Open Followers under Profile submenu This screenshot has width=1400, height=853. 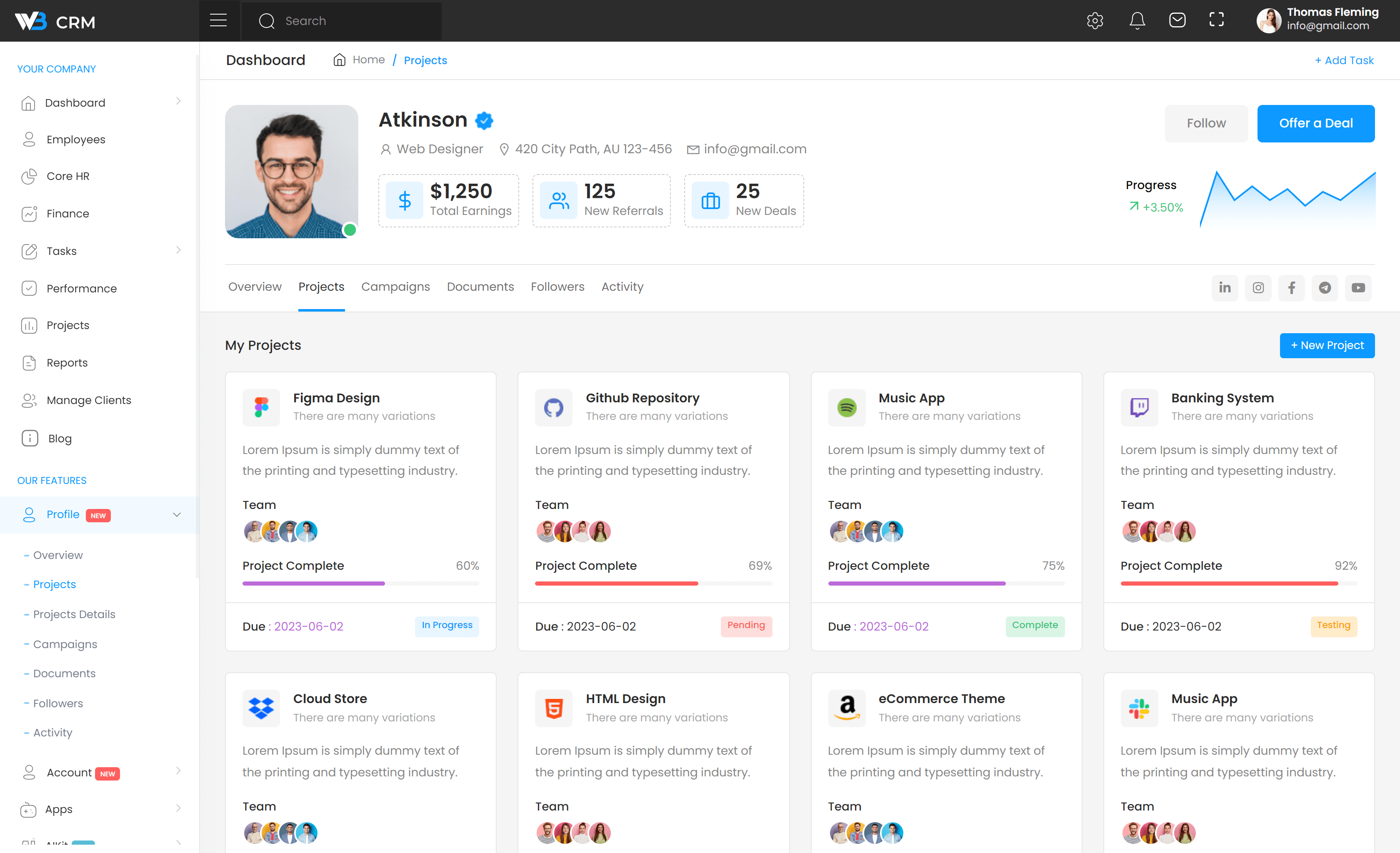[58, 703]
